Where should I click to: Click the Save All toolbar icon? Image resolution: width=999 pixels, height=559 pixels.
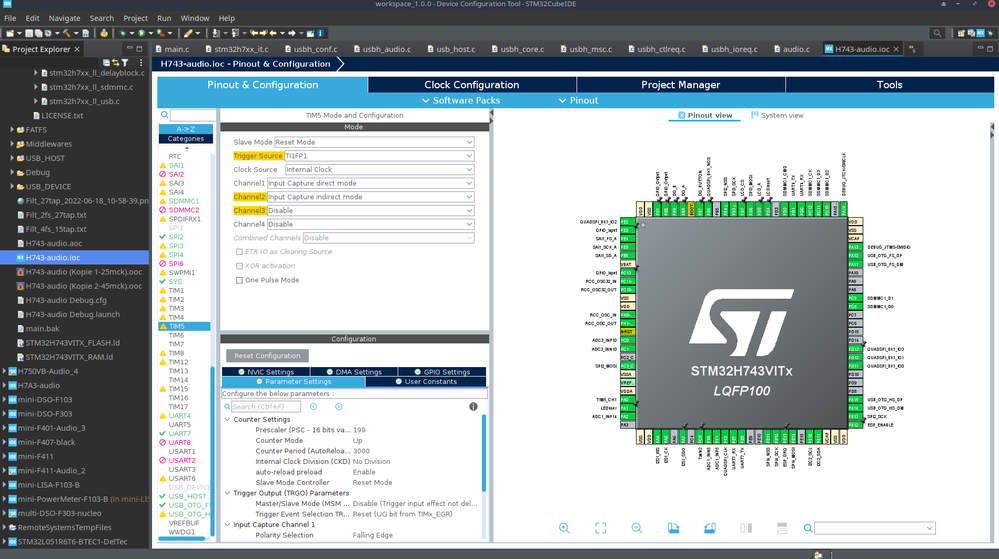pos(38,33)
